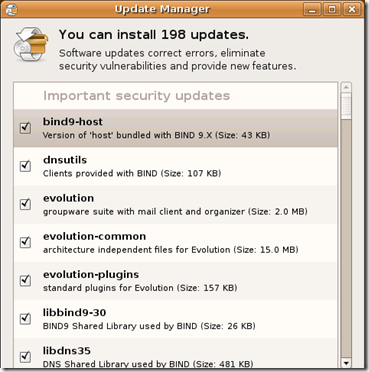369x372 pixels.
Task: Uncheck the bind9-host update checkbox
Action: point(25,128)
